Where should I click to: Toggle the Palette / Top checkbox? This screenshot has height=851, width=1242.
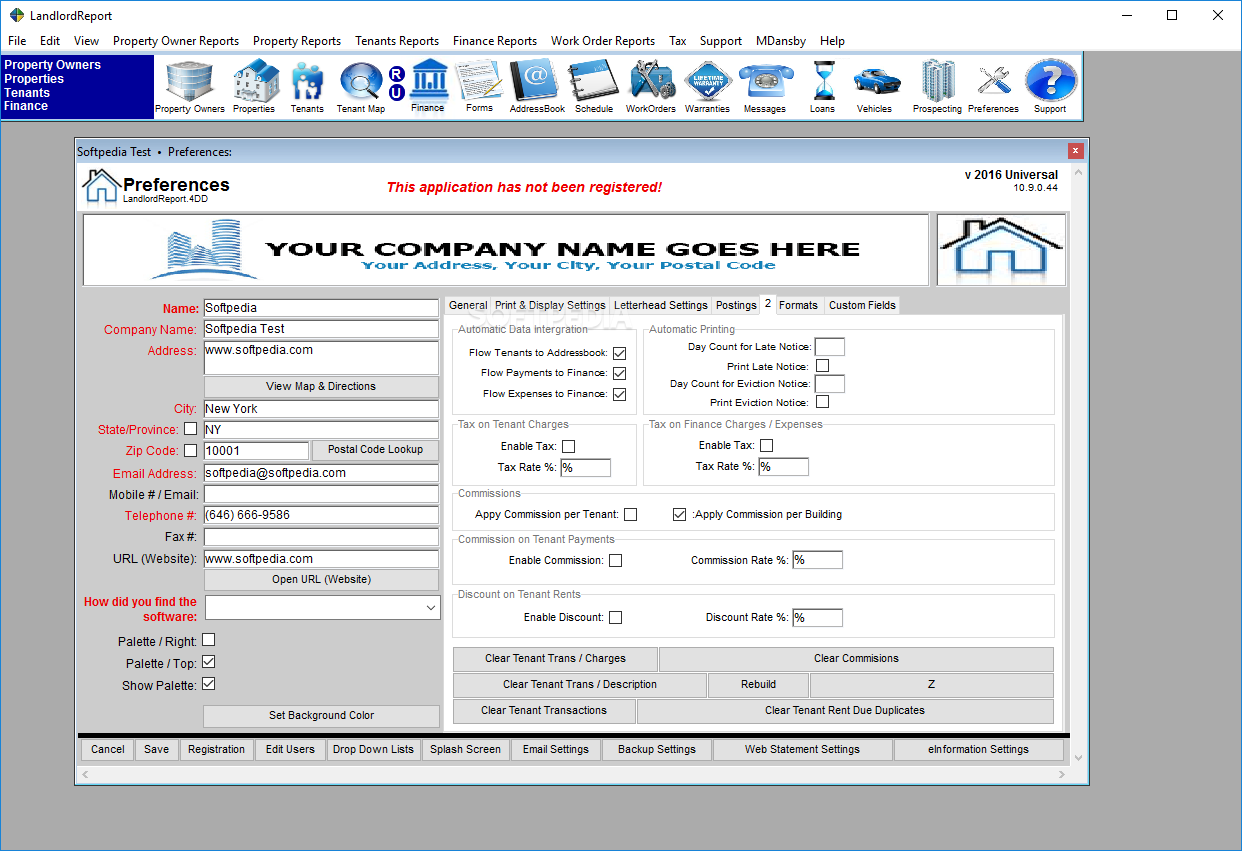(x=209, y=662)
